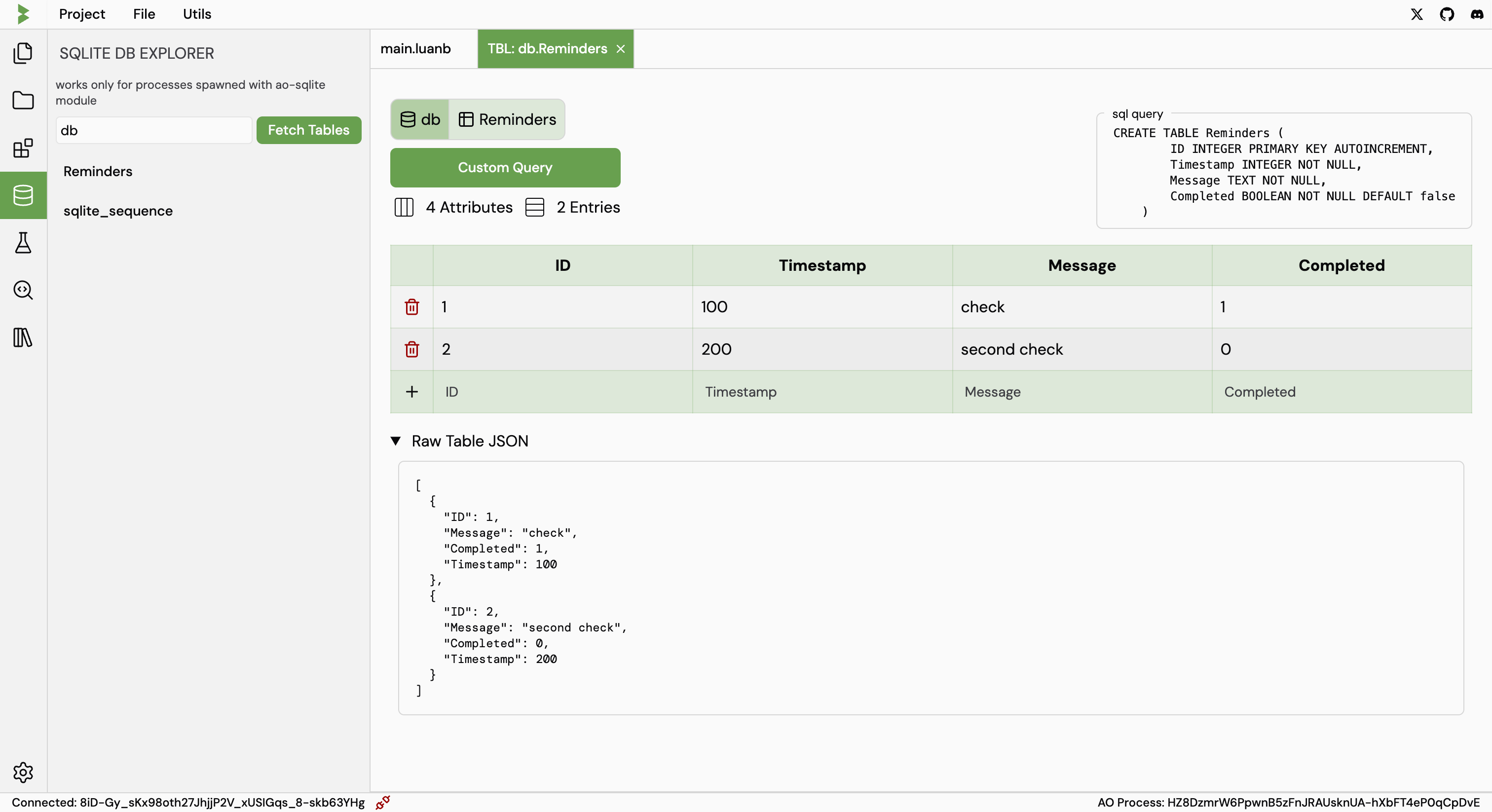This screenshot has width=1492, height=812.
Task: Click the sqlite_sequence tree item
Action: (118, 210)
